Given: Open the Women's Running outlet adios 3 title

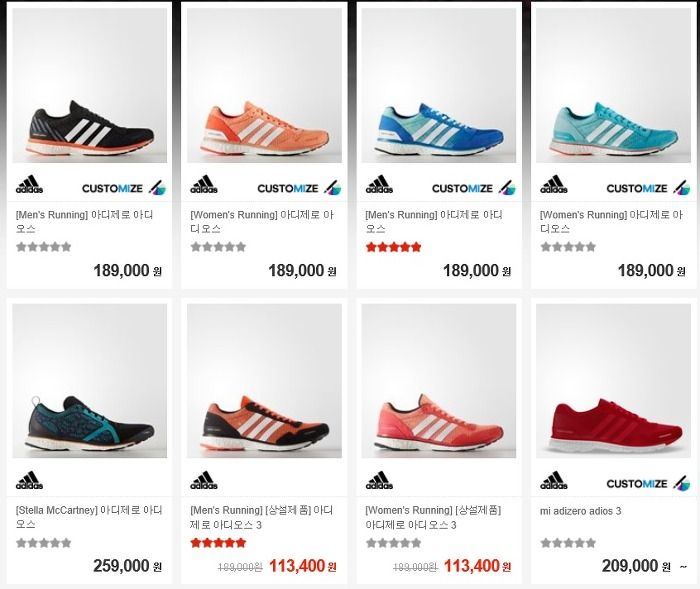Looking at the screenshot, I should click(x=433, y=517).
